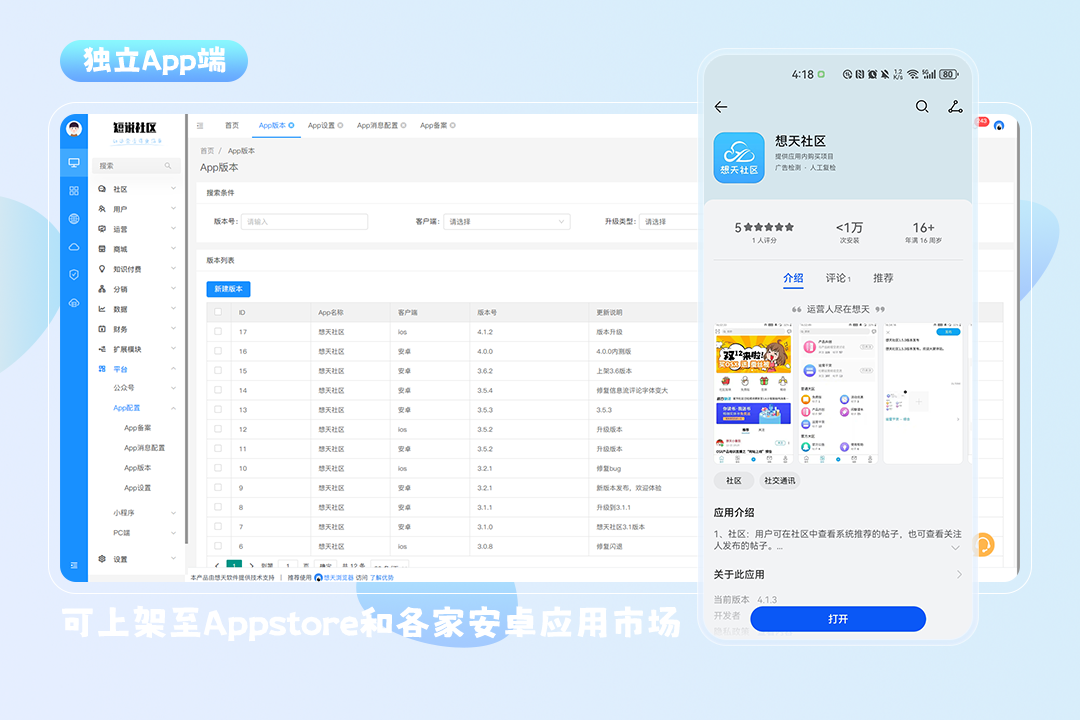Expand the 扩展模块 menu chevron
This screenshot has width=1080, height=720.
pyautogui.click(x=174, y=349)
